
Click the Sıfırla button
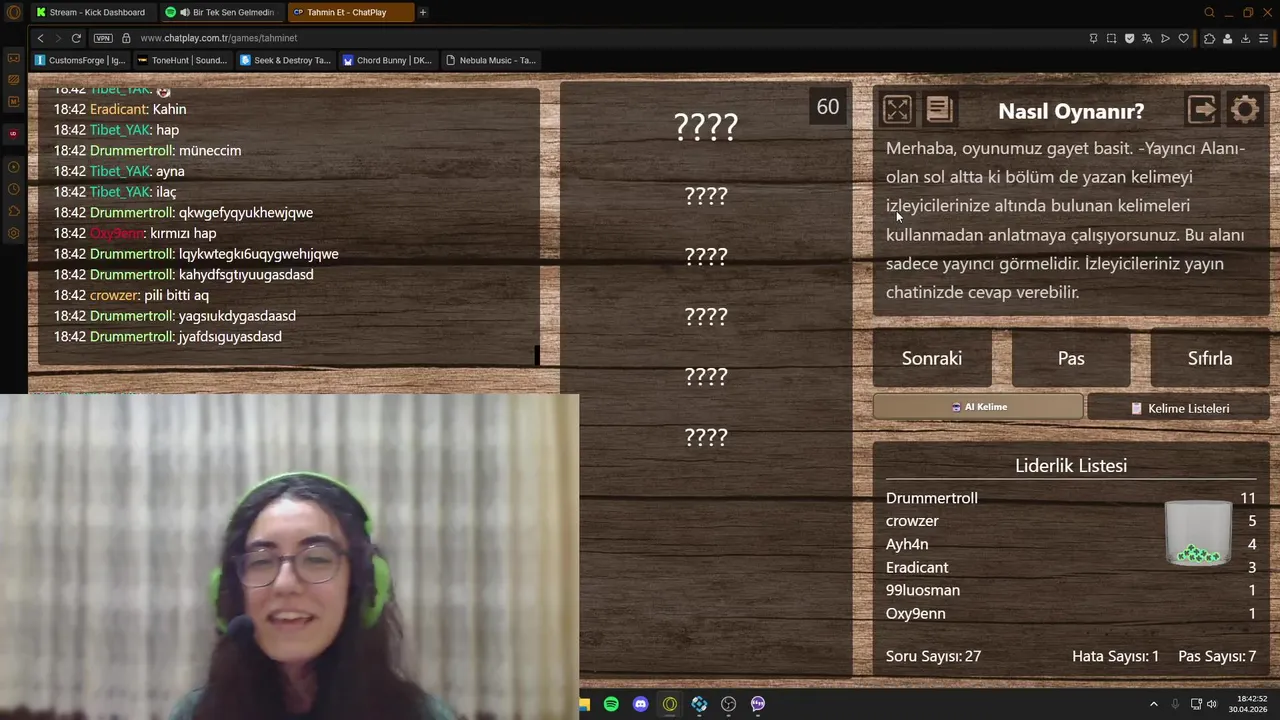tap(1210, 358)
